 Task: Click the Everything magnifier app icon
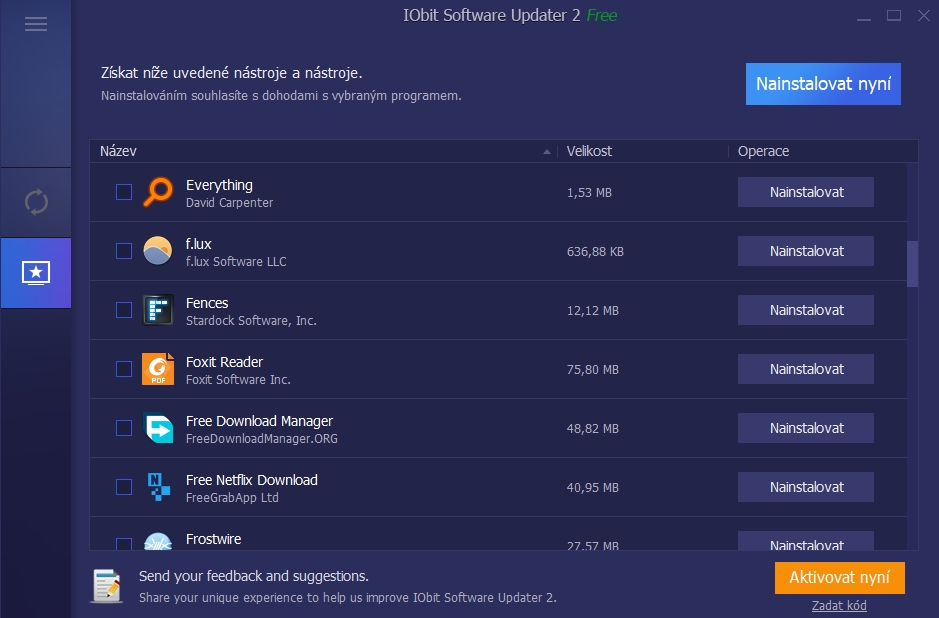point(158,192)
